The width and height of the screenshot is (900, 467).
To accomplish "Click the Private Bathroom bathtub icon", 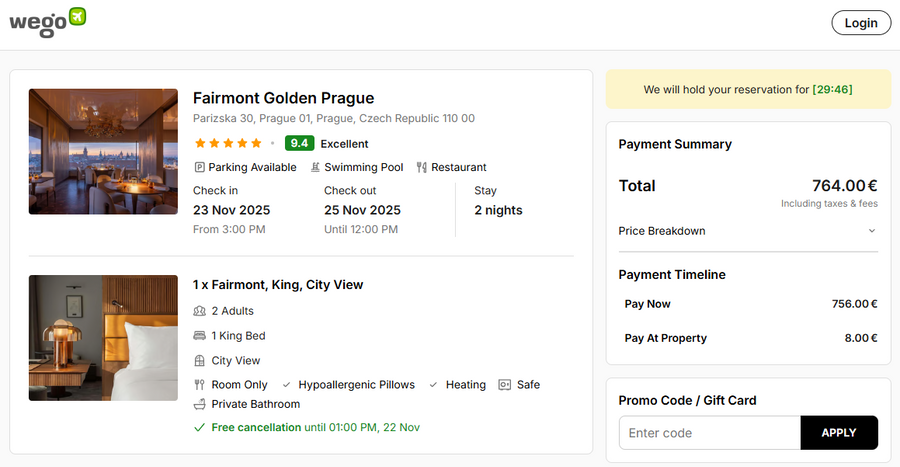I will [200, 404].
